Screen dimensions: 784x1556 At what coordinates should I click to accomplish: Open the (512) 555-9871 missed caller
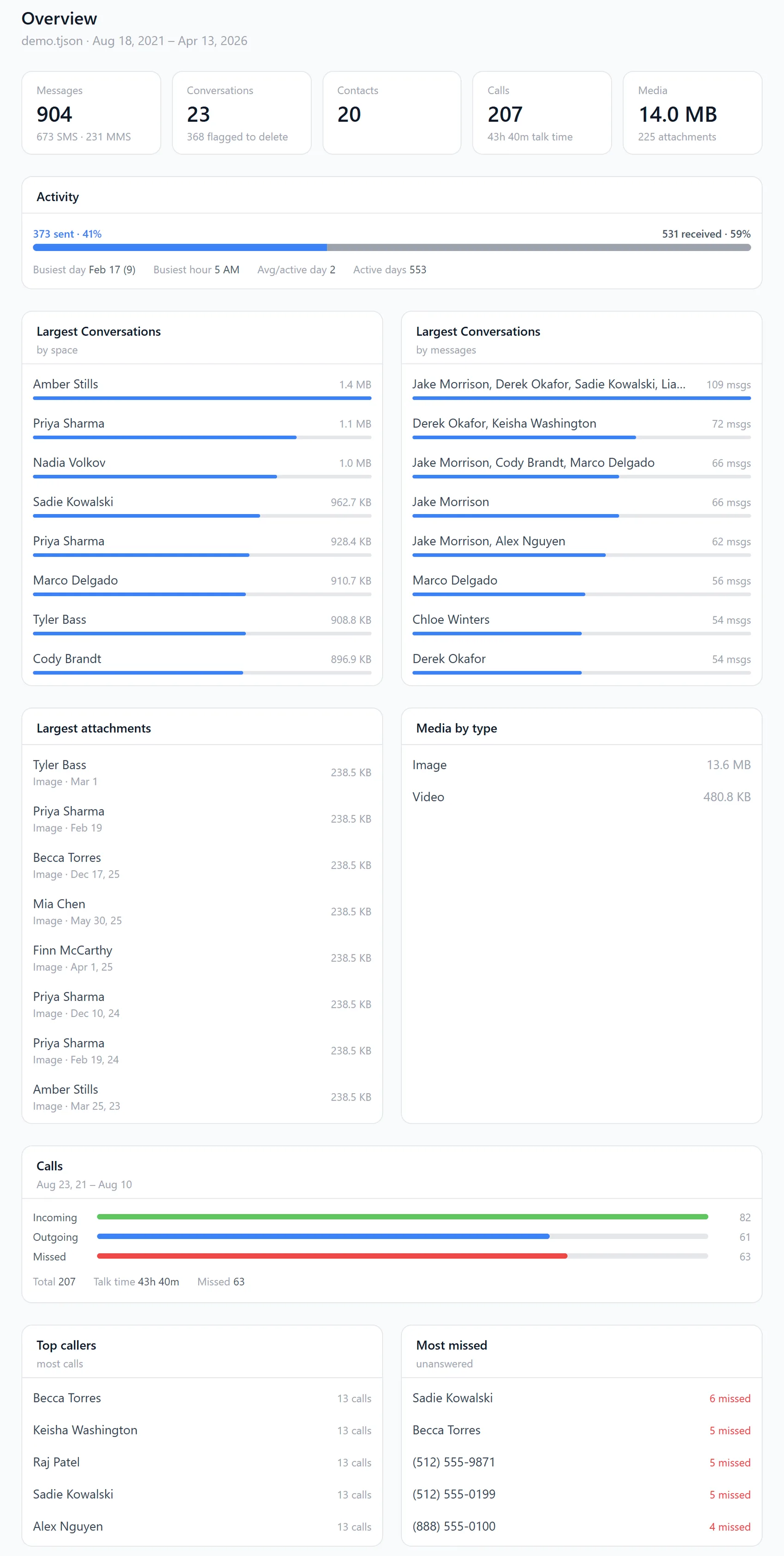pos(581,1462)
